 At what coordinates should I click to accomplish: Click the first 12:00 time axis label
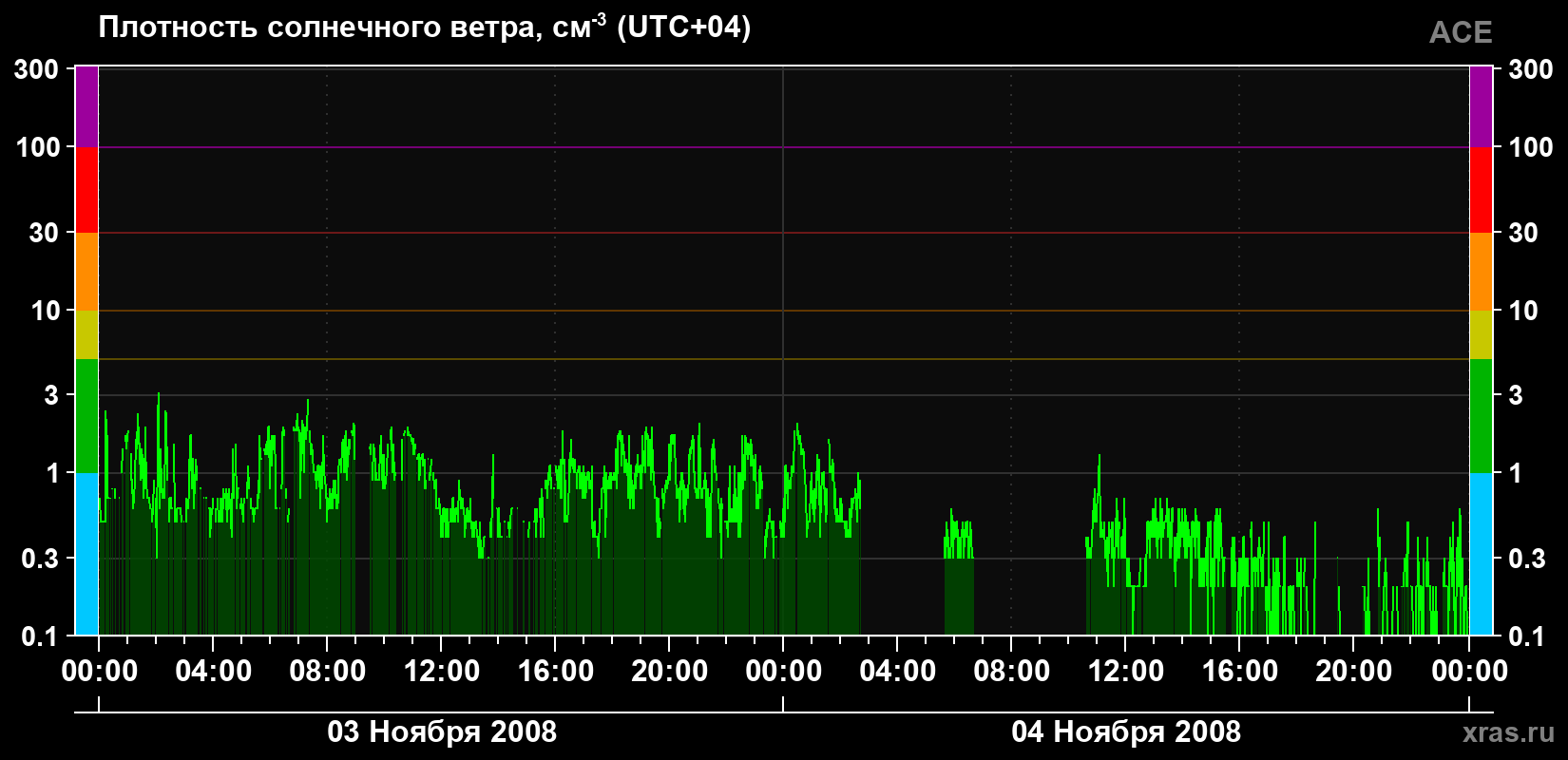pyautogui.click(x=442, y=672)
